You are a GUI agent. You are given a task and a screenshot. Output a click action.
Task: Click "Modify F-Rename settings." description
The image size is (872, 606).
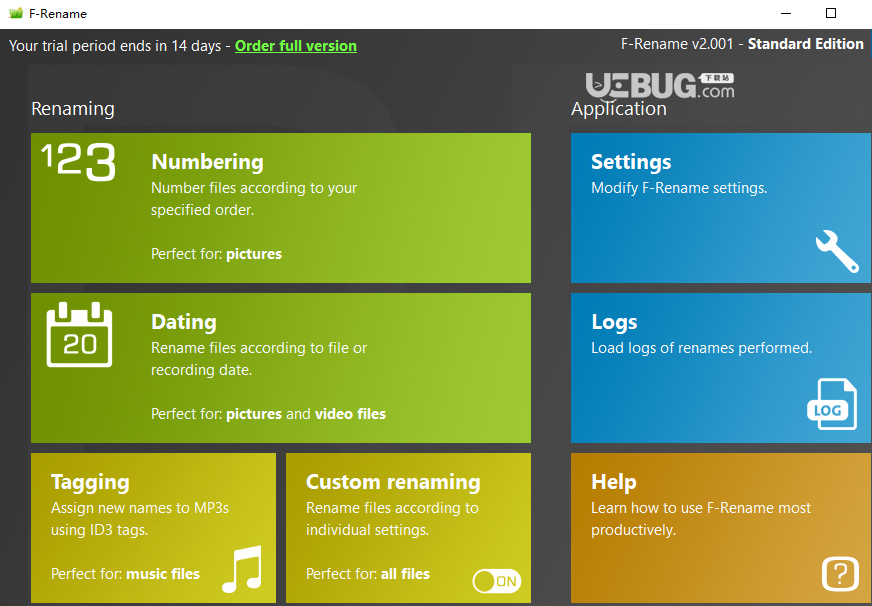pyautogui.click(x=679, y=188)
